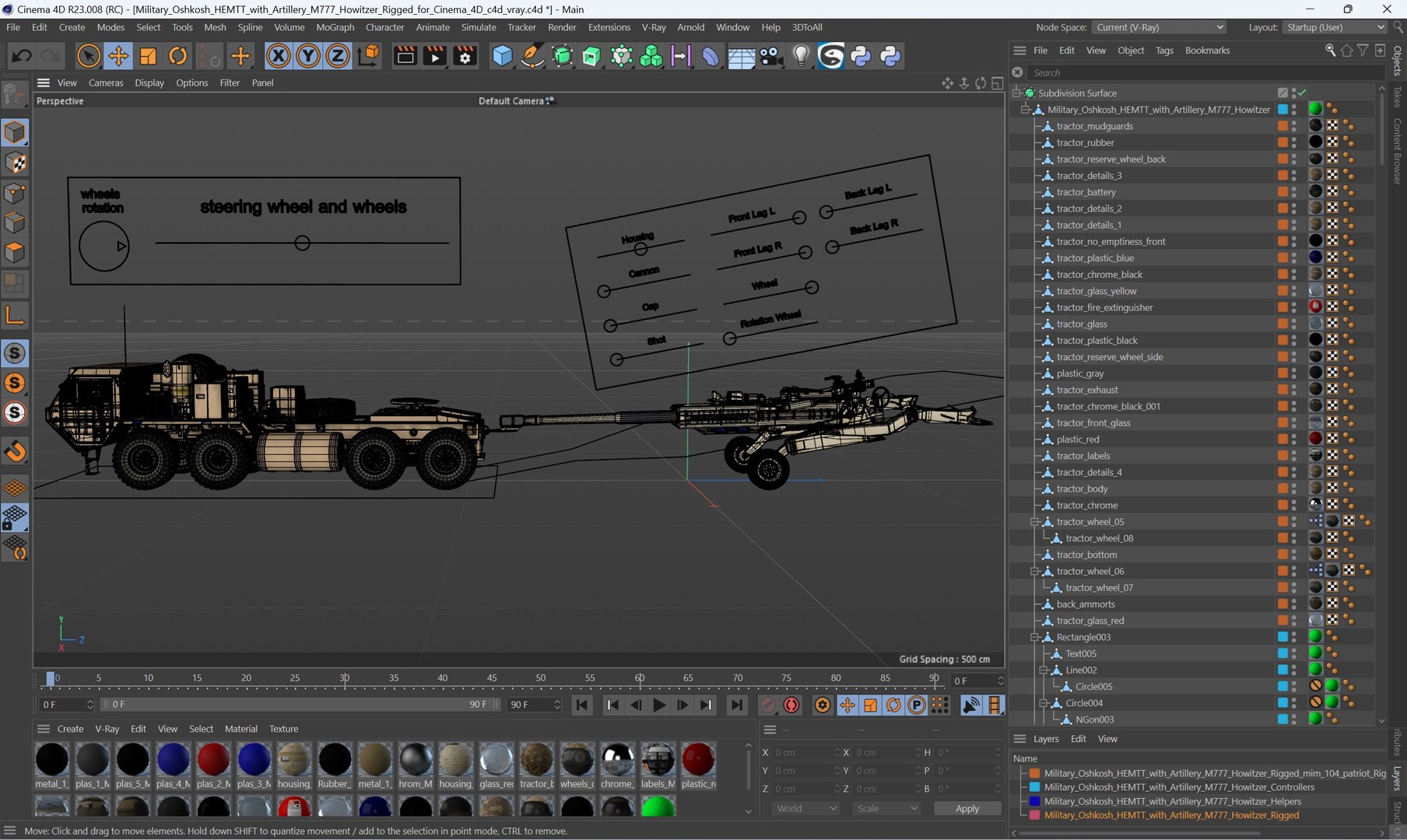Collapse the Line002 hierarchy
This screenshot has width=1407, height=840.
(1044, 670)
